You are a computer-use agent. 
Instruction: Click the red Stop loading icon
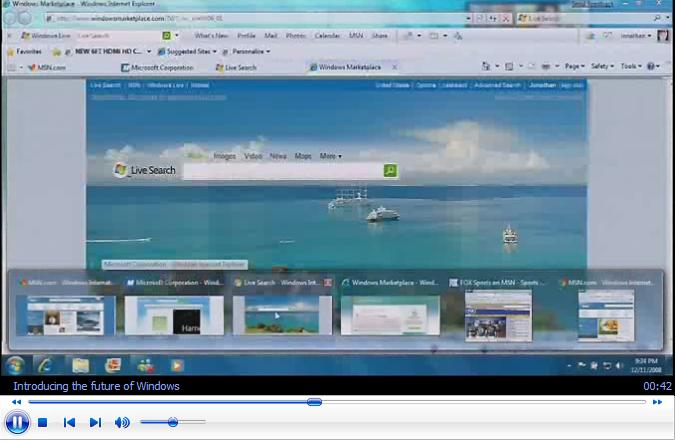(x=506, y=19)
